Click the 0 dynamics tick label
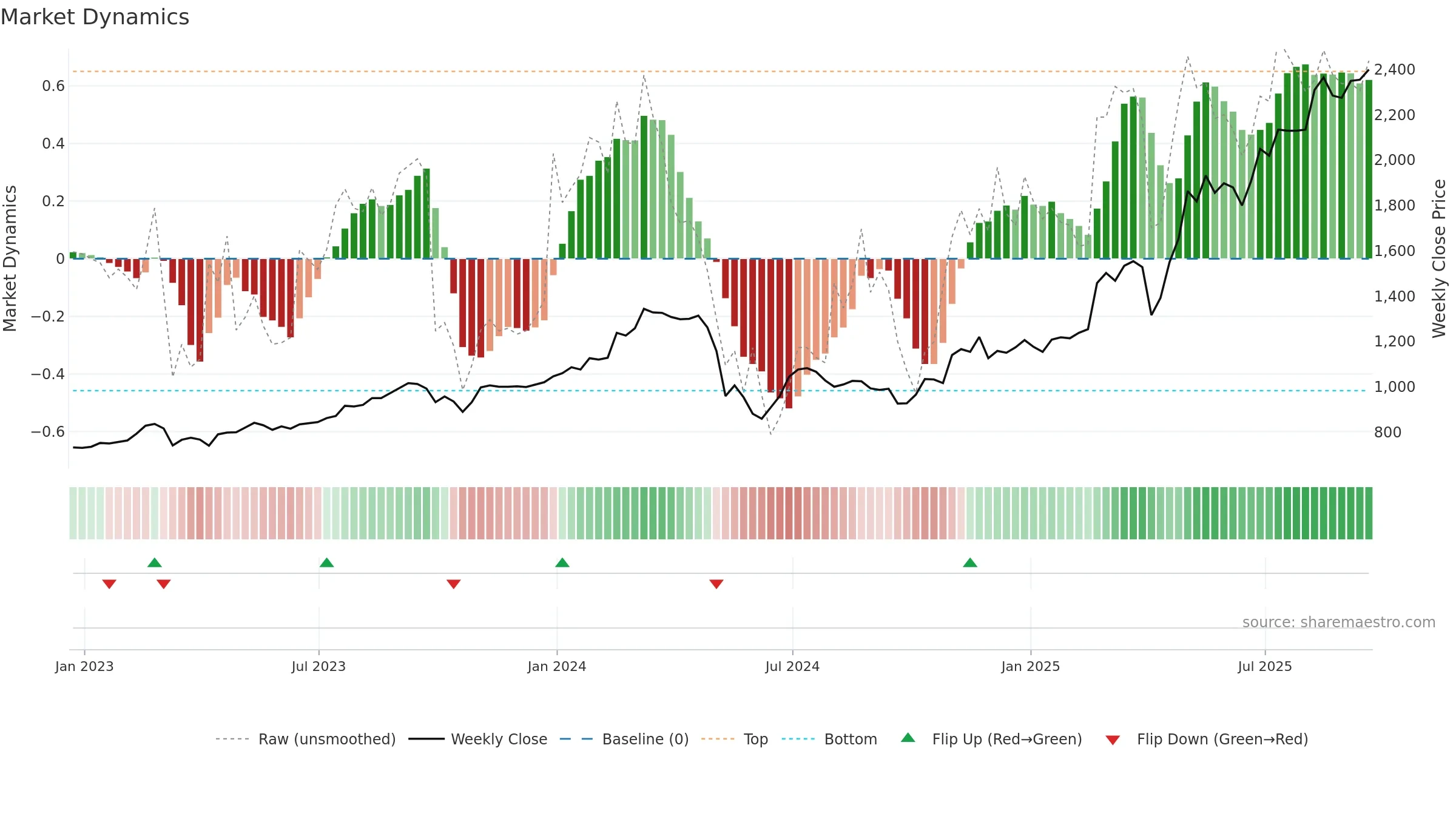Screen dimensions: 1456x819 60,259
